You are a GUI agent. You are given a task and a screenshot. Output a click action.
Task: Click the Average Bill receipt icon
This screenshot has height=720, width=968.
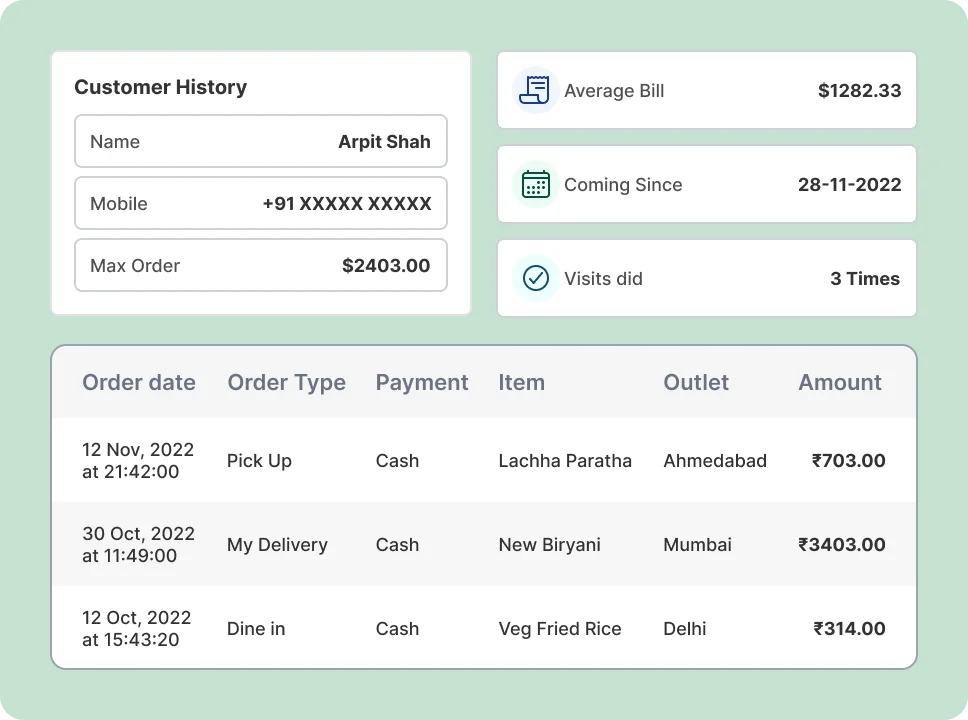(535, 90)
